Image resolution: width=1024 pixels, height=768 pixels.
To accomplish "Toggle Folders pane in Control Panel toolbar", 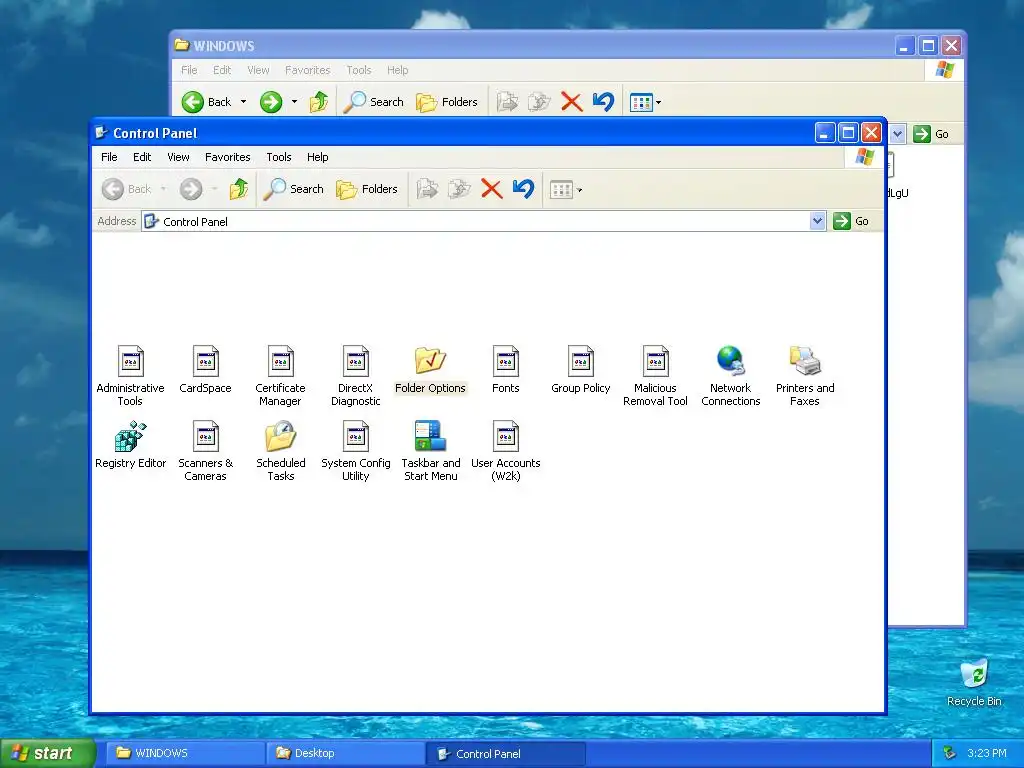I will pyautogui.click(x=366, y=189).
